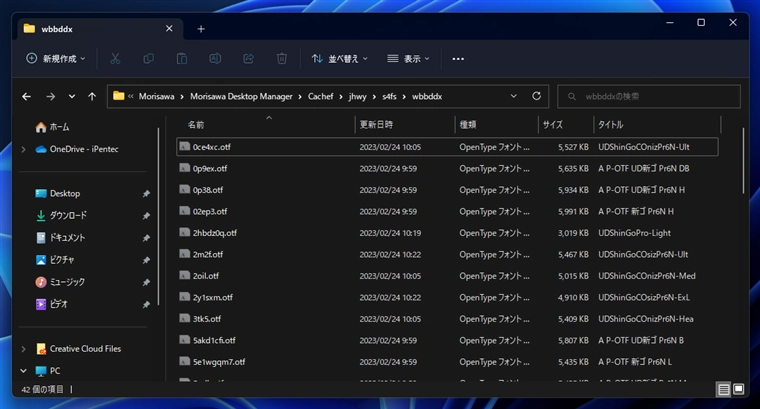Open recent locations dropdown arrow
Viewport: 760px width, 409px height.
pos(72,96)
